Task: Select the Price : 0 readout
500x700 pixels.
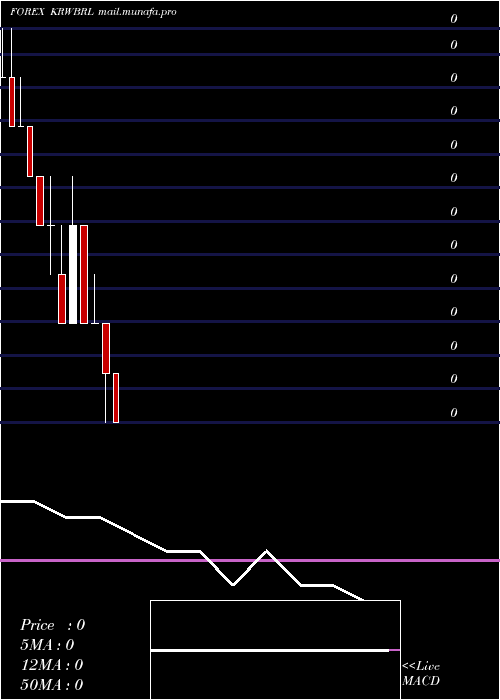Action: pyautogui.click(x=52, y=625)
